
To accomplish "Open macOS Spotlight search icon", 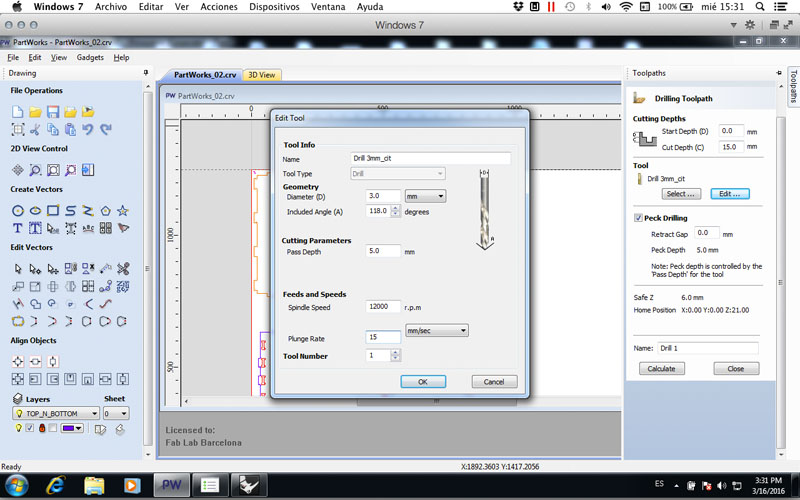I will click(x=760, y=7).
